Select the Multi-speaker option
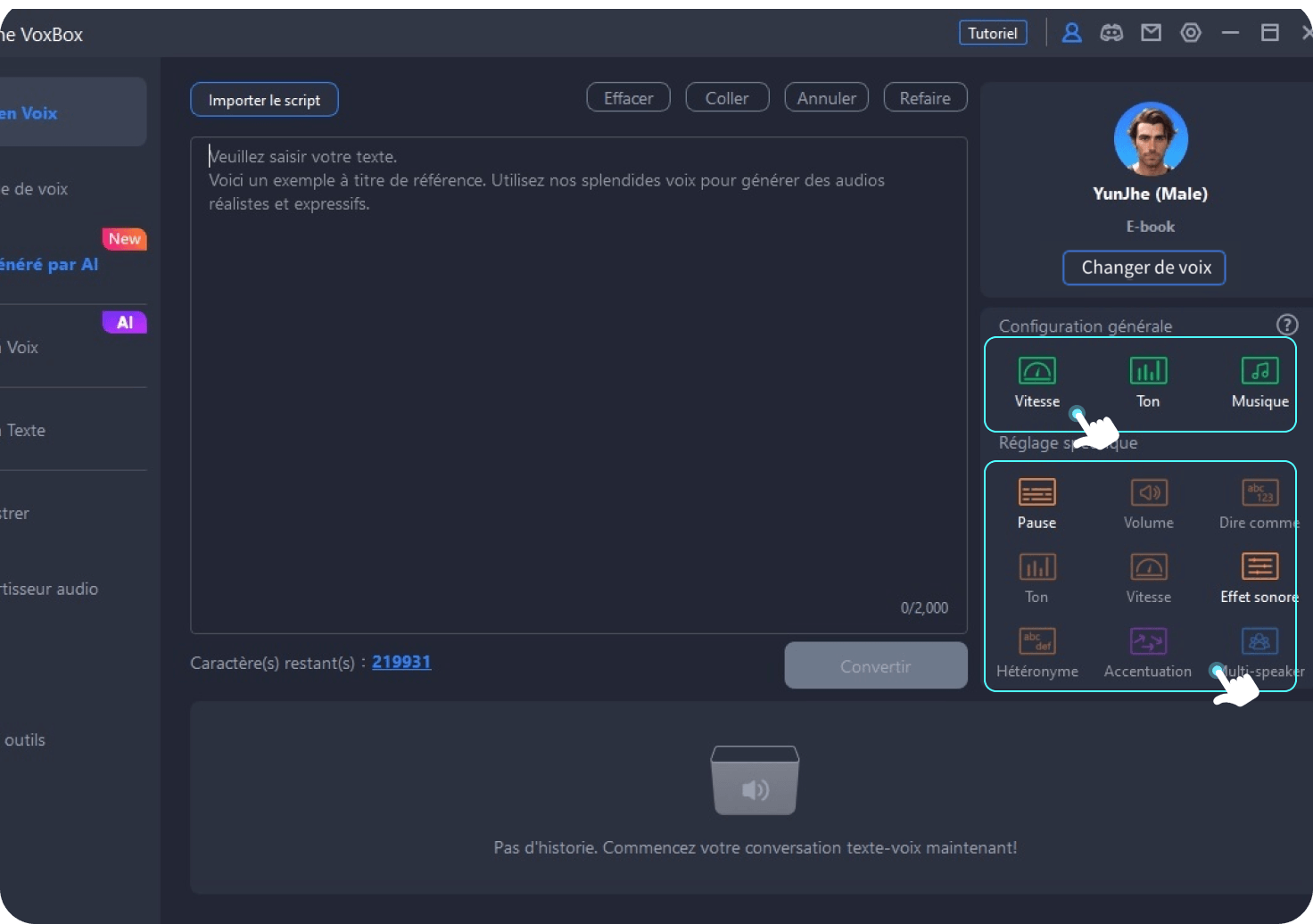 (x=1259, y=641)
